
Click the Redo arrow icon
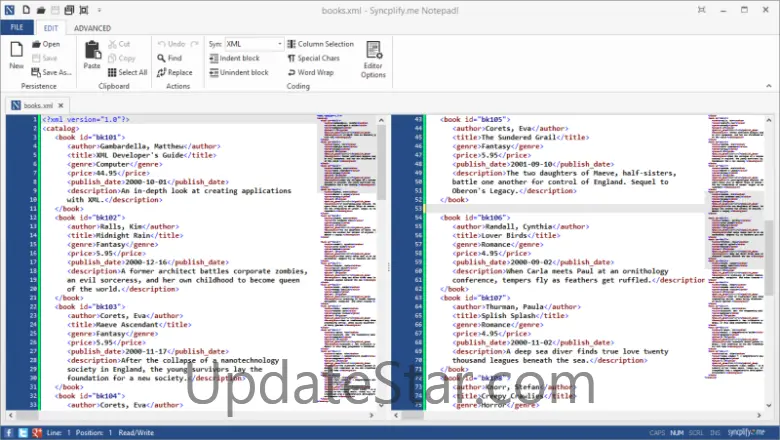pyautogui.click(x=195, y=44)
